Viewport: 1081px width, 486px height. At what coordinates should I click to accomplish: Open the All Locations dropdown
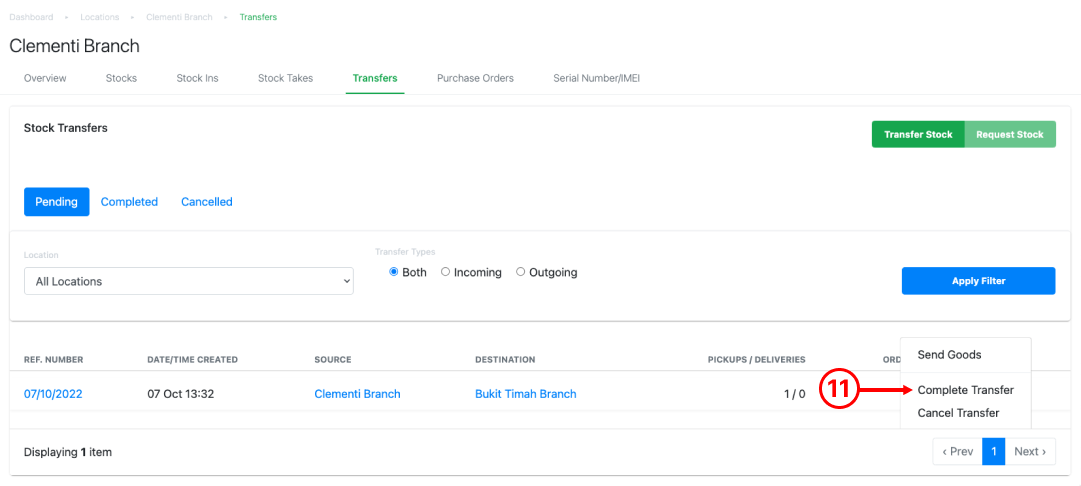pyautogui.click(x=189, y=281)
